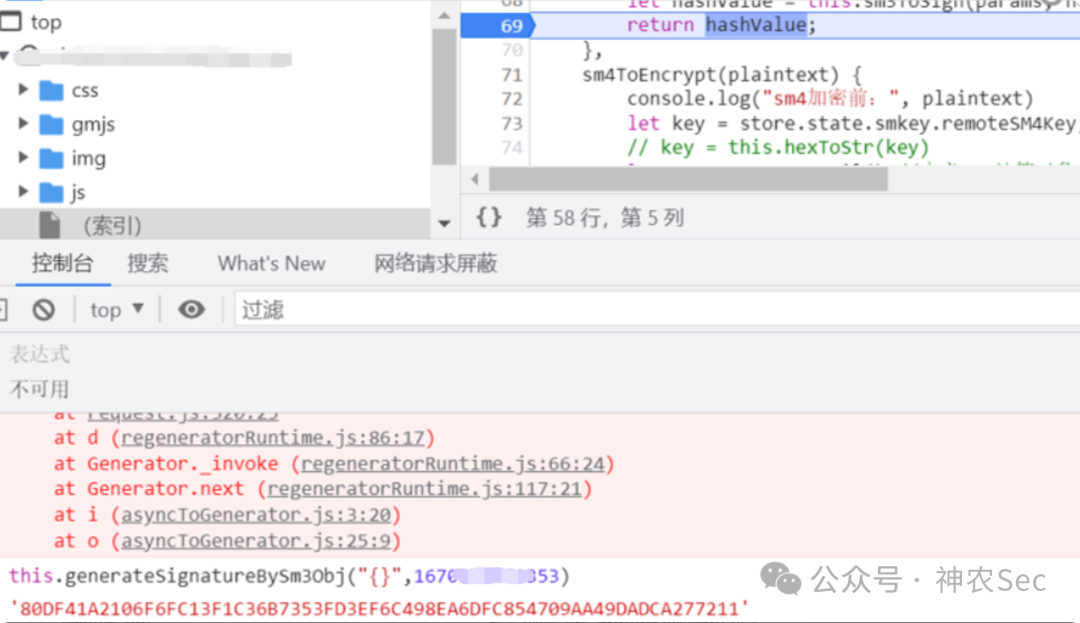Expand the js folder
The height and width of the screenshot is (623, 1080).
click(23, 191)
